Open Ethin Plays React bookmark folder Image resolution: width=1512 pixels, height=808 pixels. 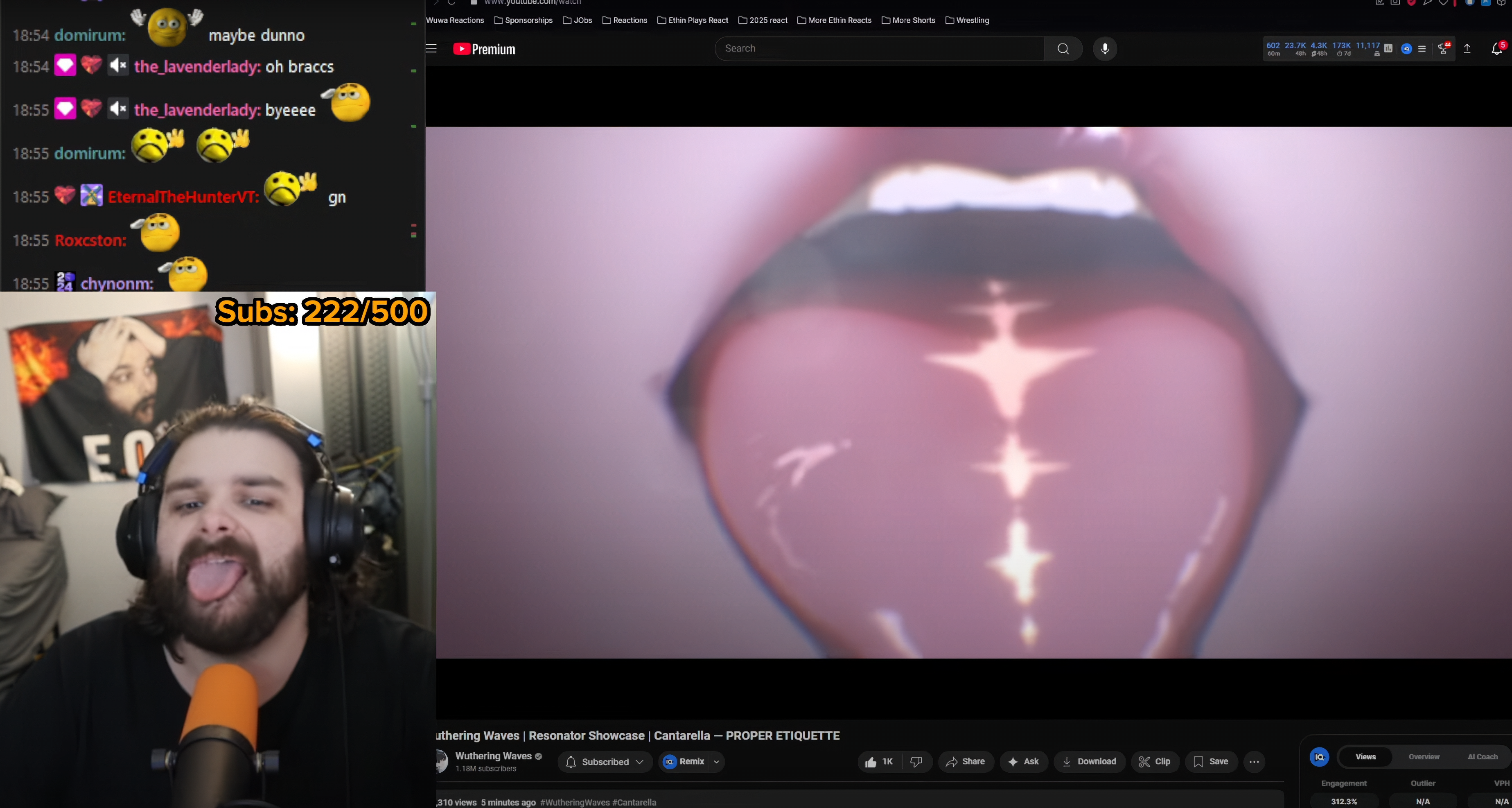693,20
